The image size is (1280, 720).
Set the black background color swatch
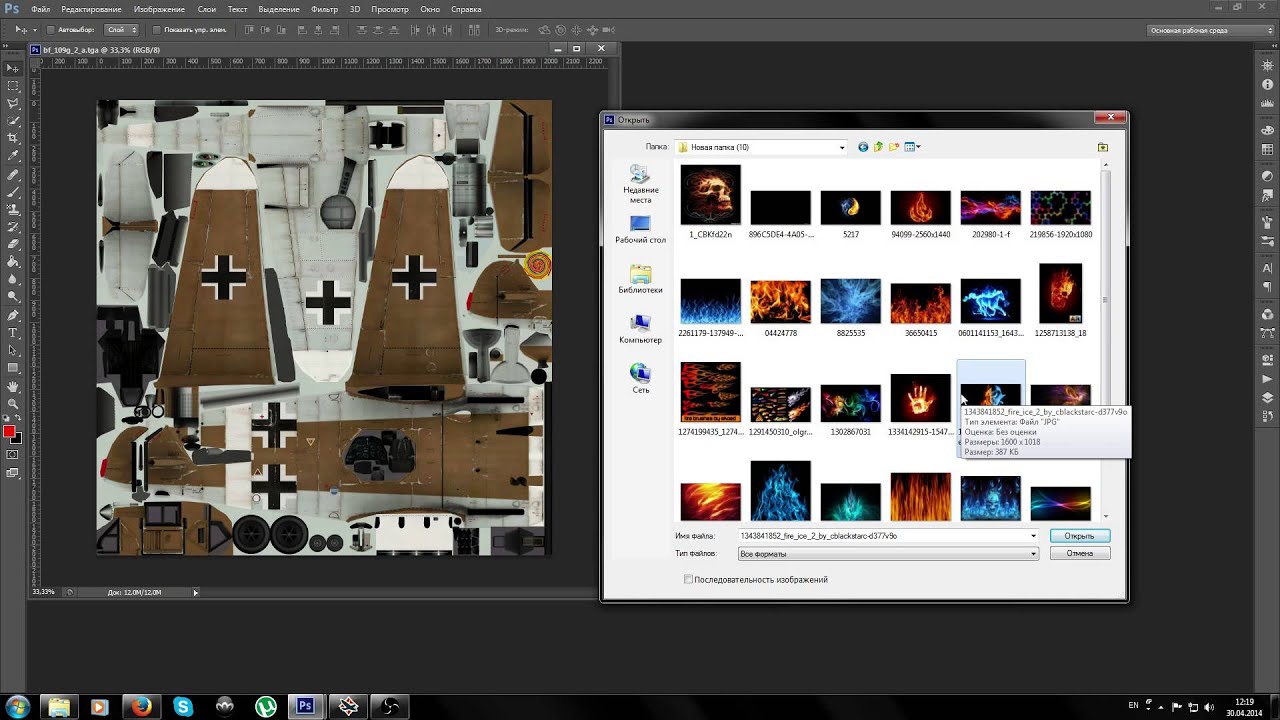[17, 439]
